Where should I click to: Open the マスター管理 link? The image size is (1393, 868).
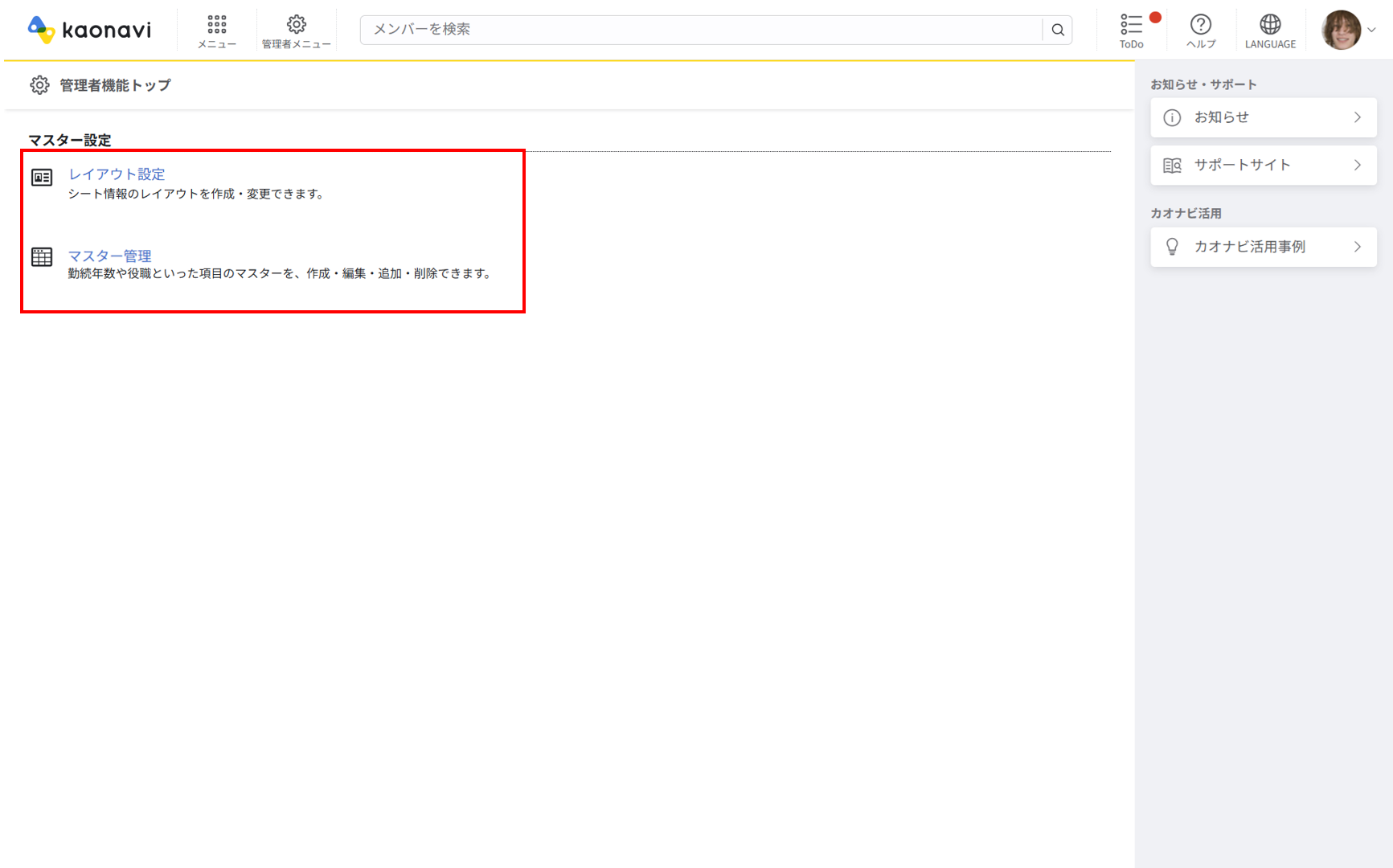click(109, 256)
